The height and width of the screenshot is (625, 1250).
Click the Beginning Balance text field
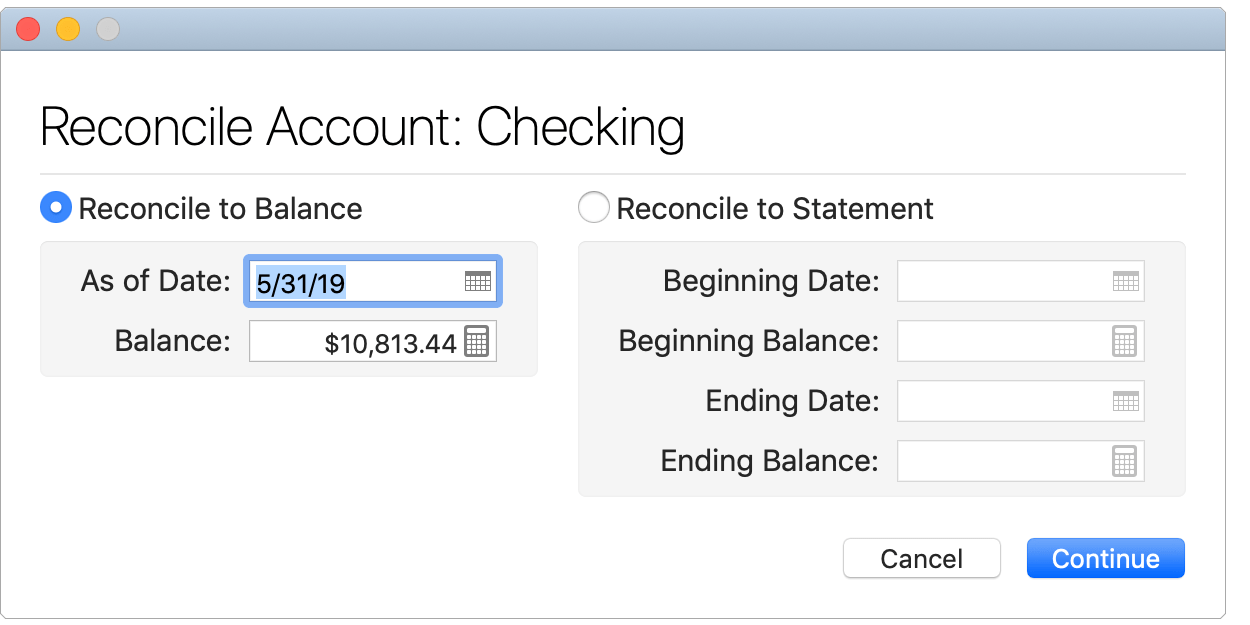(1000, 341)
